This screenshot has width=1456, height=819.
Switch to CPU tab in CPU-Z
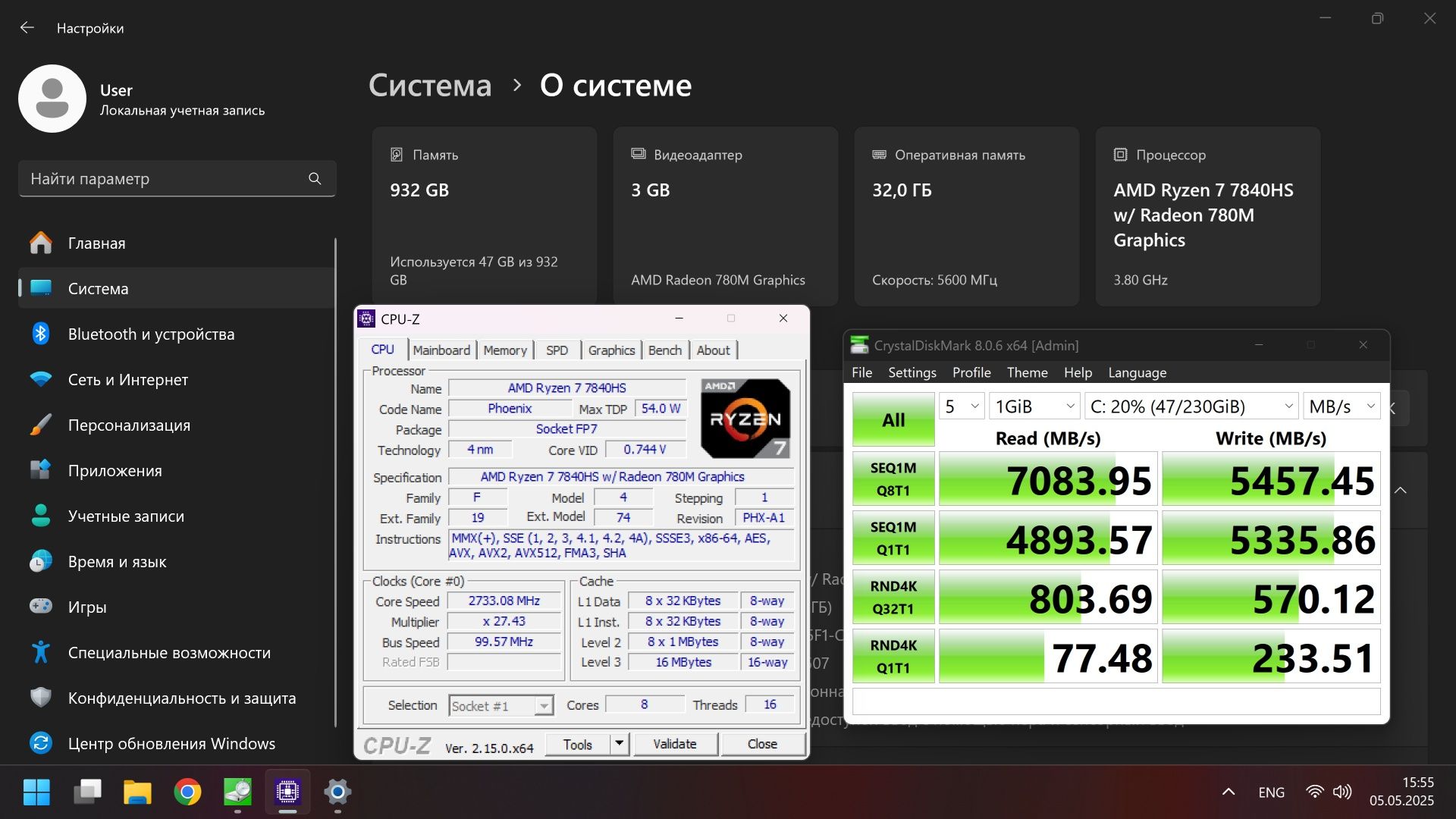coord(382,350)
